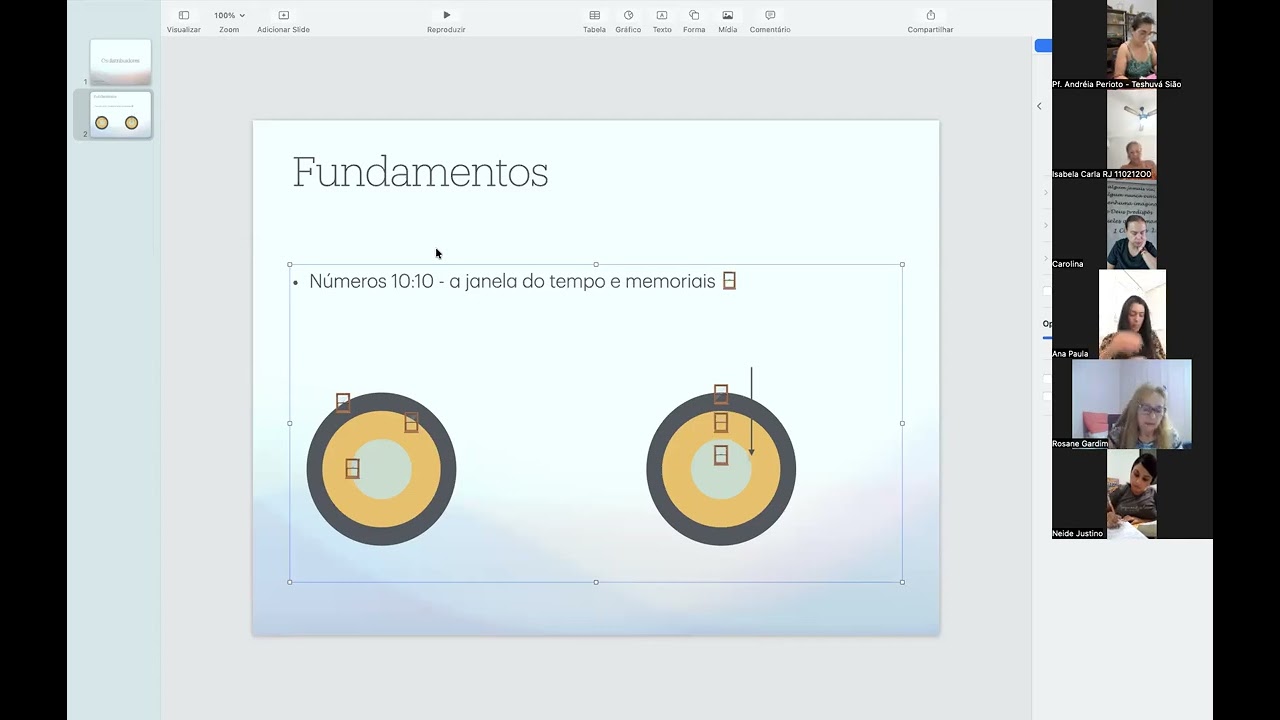The height and width of the screenshot is (720, 1280).
Task: Select slide 1 thumbnail in navigator
Action: click(120, 61)
